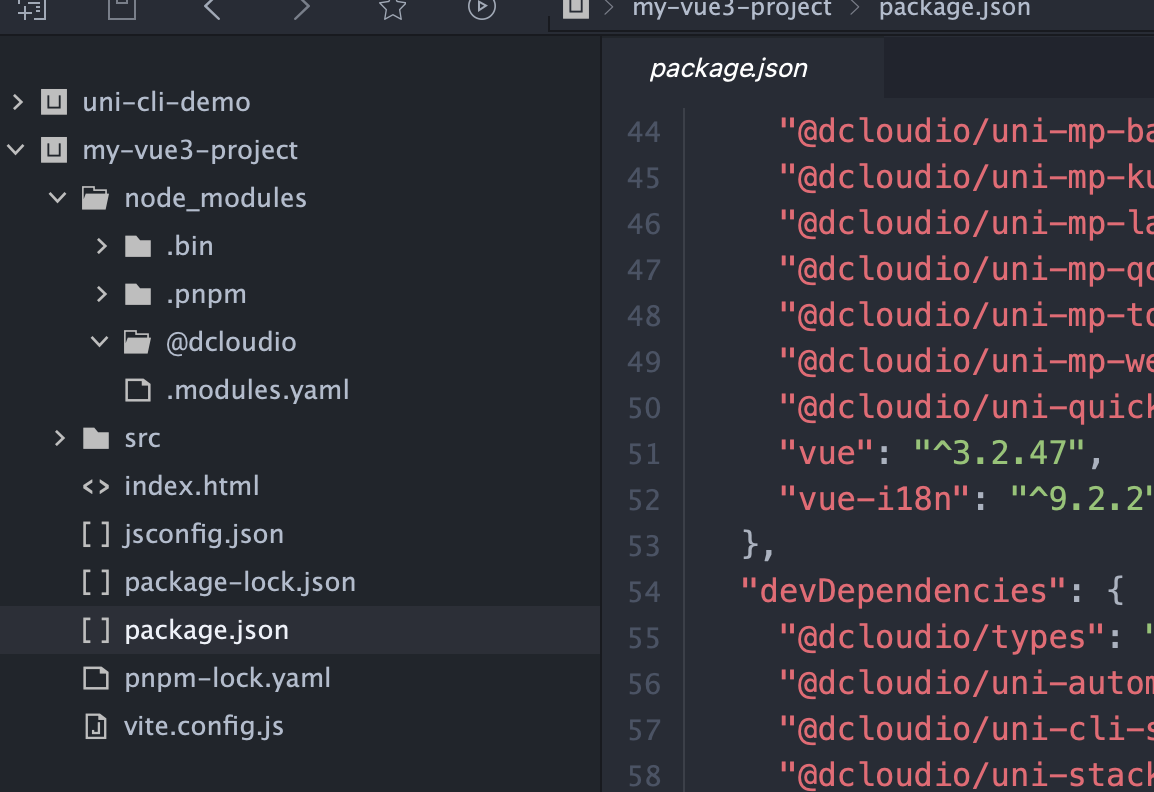
Task: Click the vite.config.js script file icon
Action: tap(96, 726)
